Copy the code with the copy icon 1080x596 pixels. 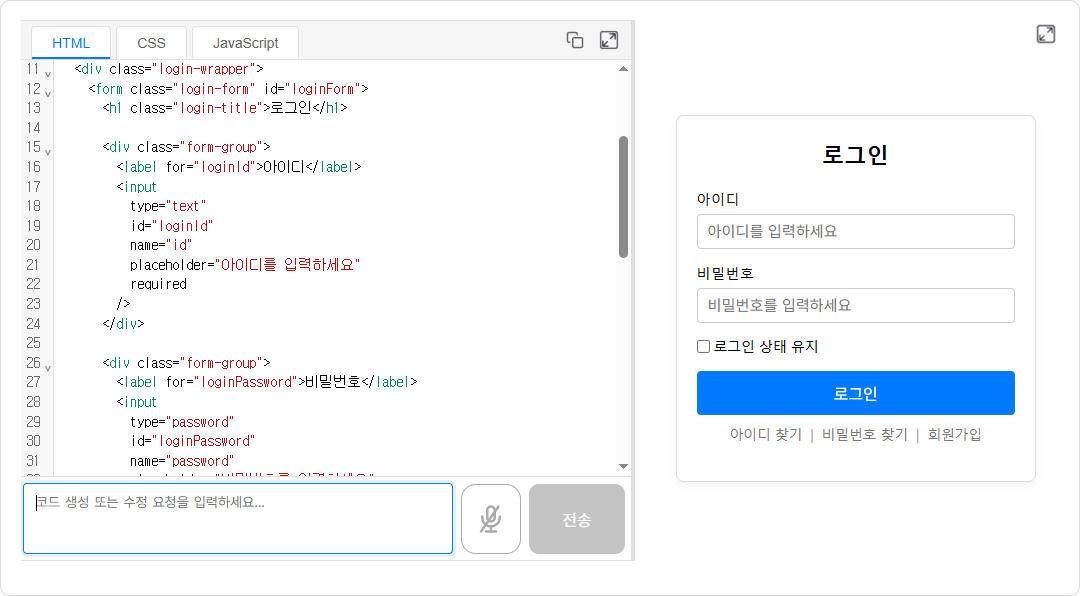pos(575,40)
